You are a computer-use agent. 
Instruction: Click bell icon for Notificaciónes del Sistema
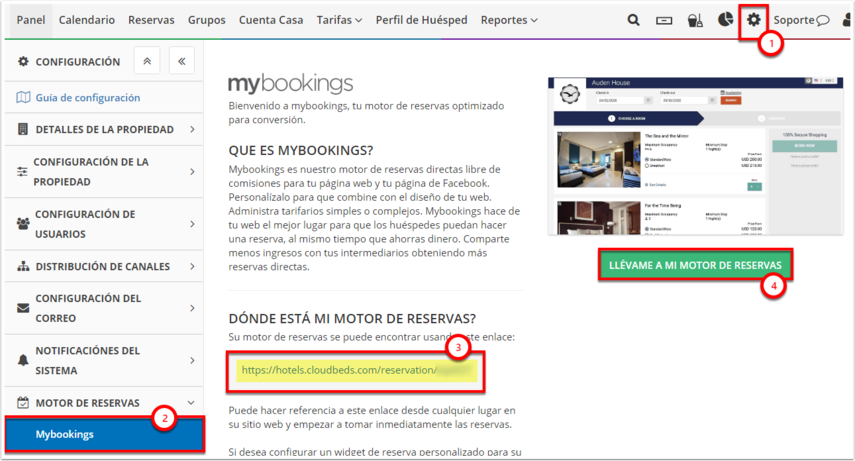click(23, 361)
